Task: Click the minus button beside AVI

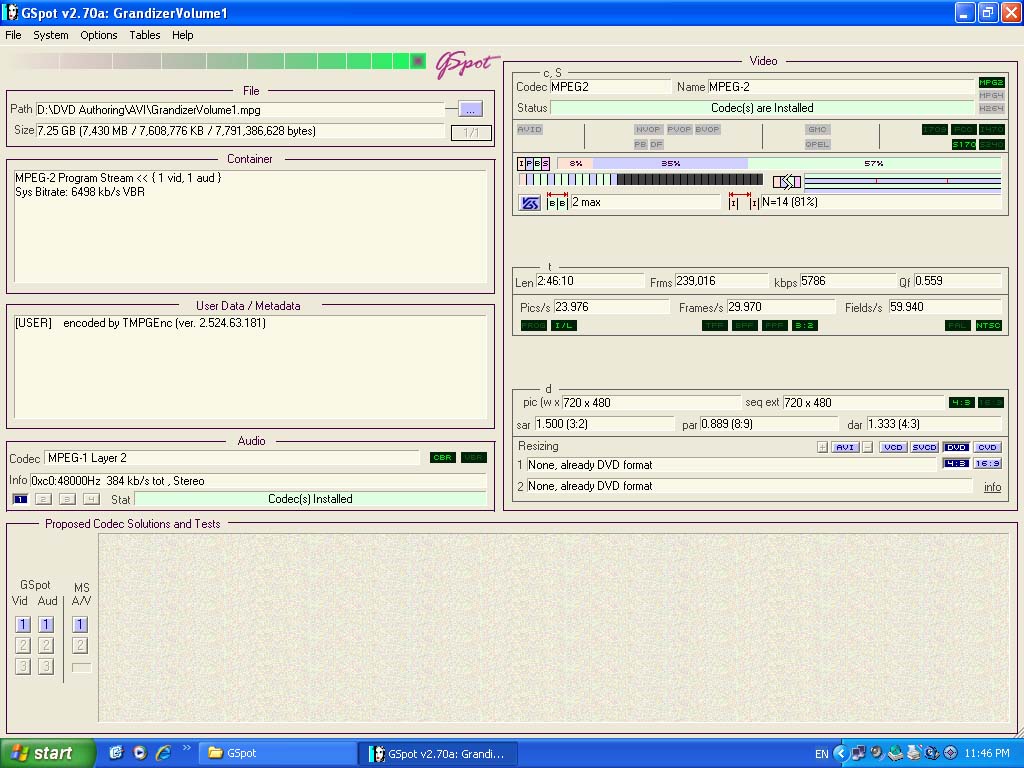Action: 867,447
